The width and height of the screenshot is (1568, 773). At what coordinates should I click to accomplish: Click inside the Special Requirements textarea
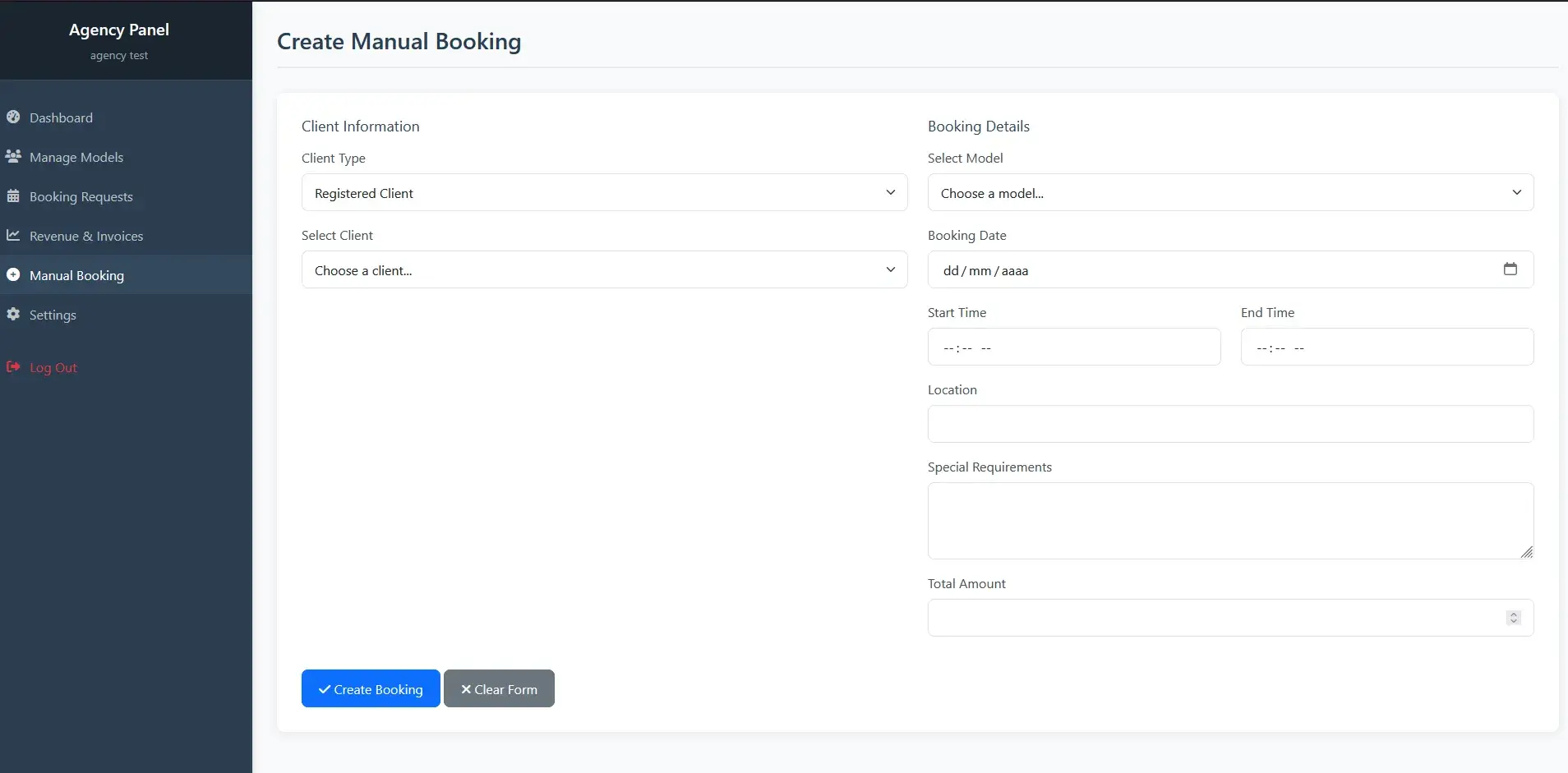point(1229,521)
